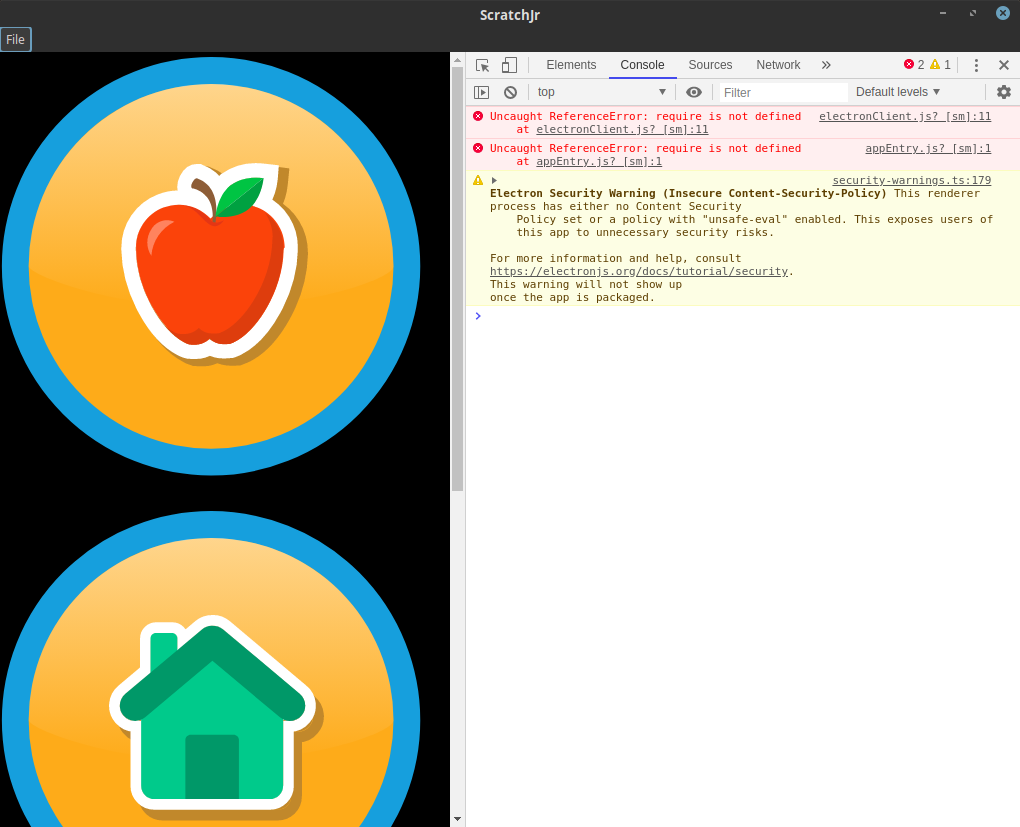Open the File menu
This screenshot has width=1020, height=827.
coord(16,39)
